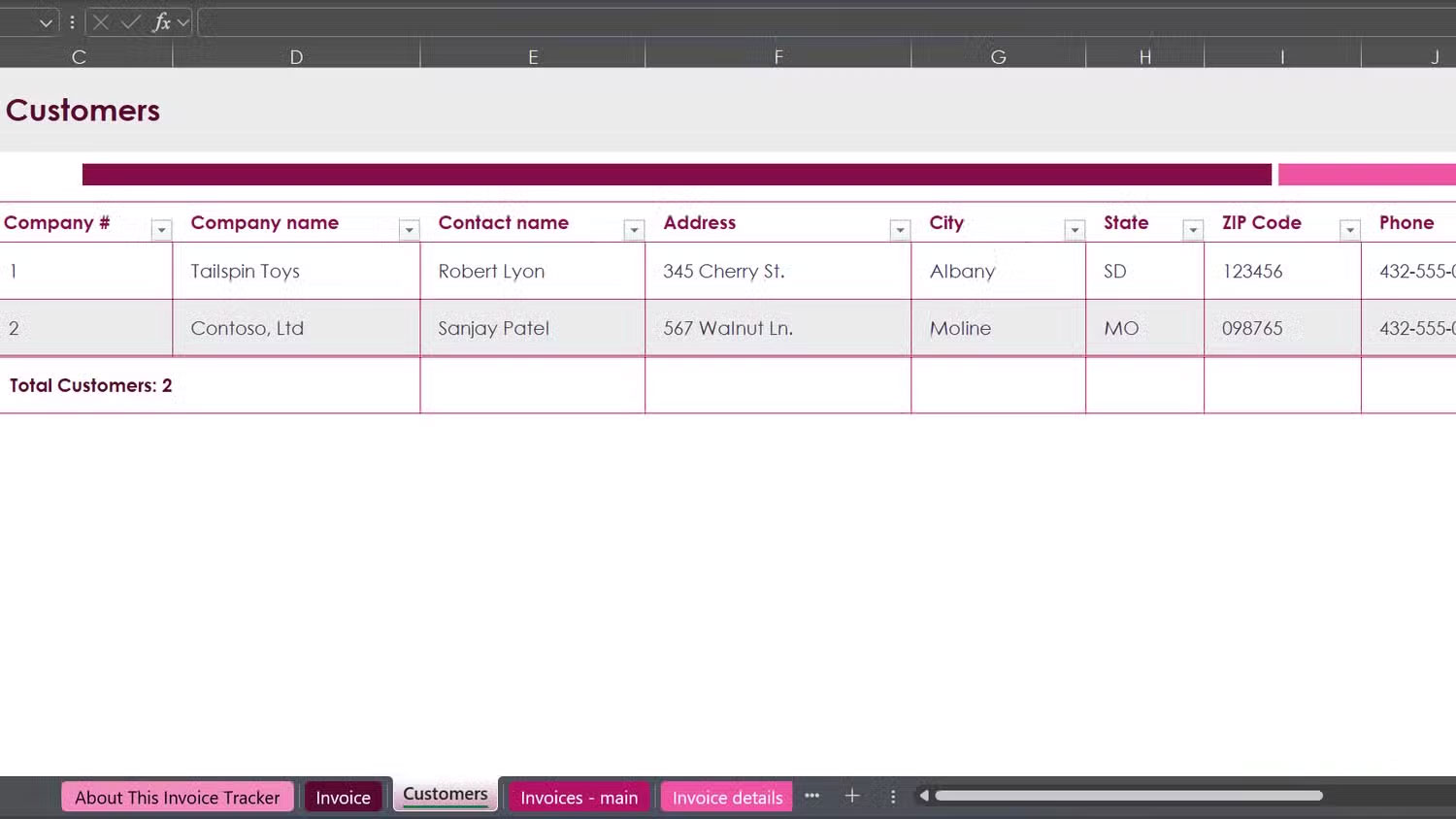
Task: Open the About This Invoice Tracker tab
Action: click(x=177, y=796)
